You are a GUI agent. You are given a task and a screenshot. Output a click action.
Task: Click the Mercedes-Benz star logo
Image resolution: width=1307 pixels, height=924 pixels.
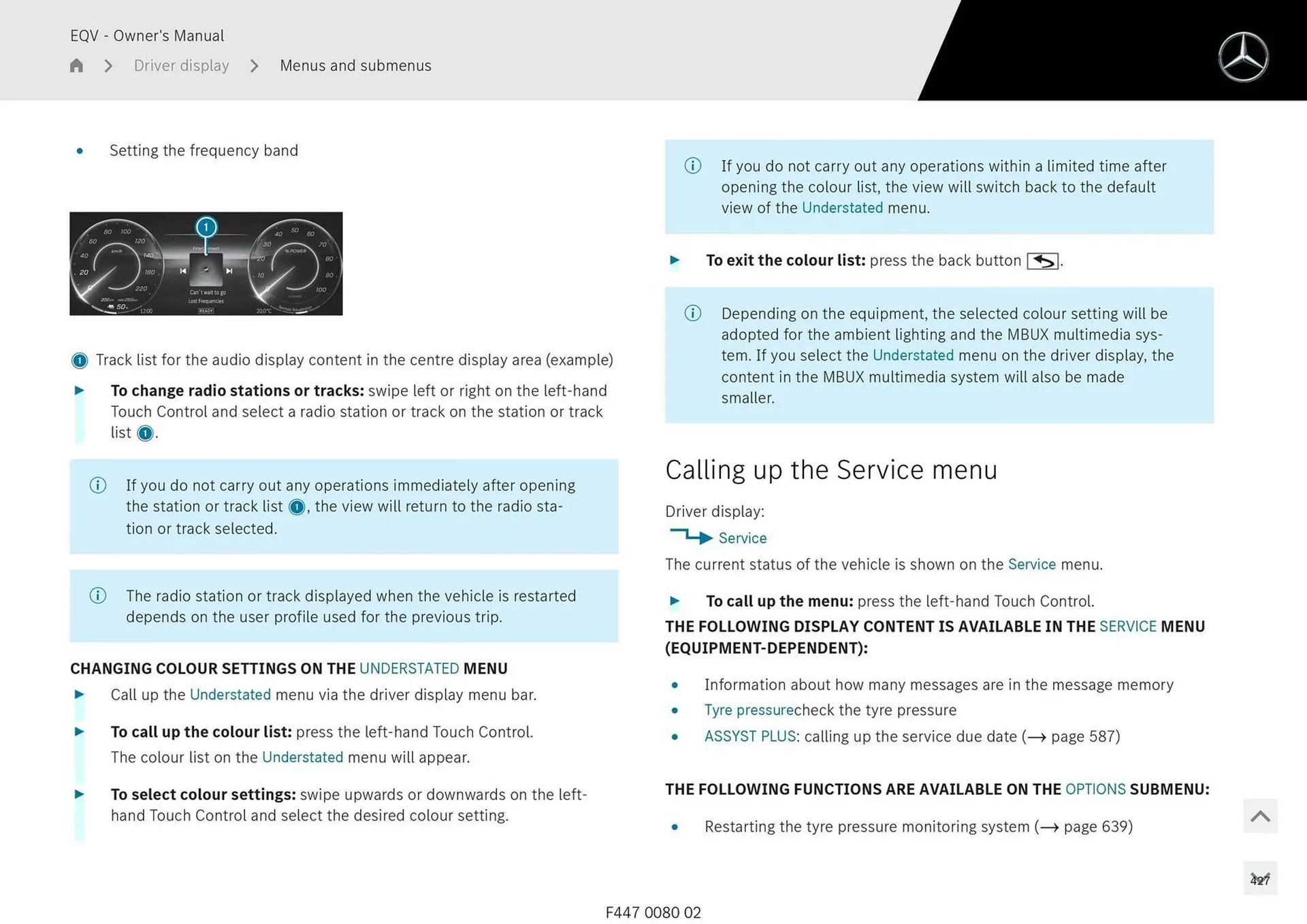click(x=1243, y=57)
